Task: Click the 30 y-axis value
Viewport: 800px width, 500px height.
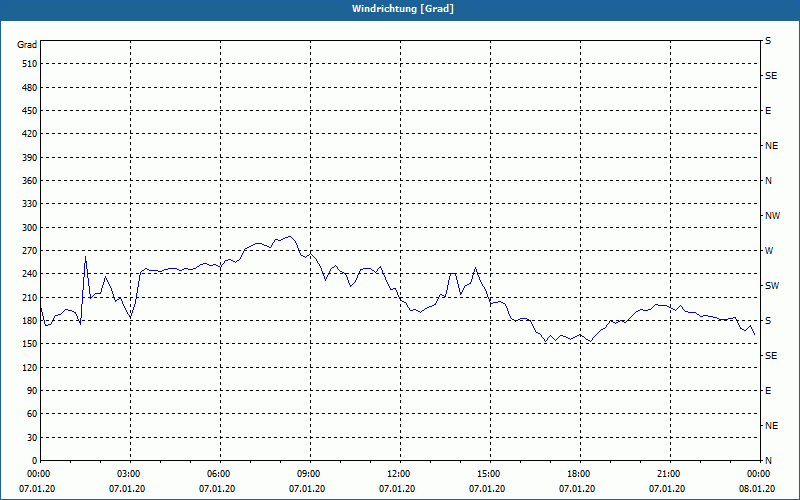Action: pyautogui.click(x=32, y=438)
